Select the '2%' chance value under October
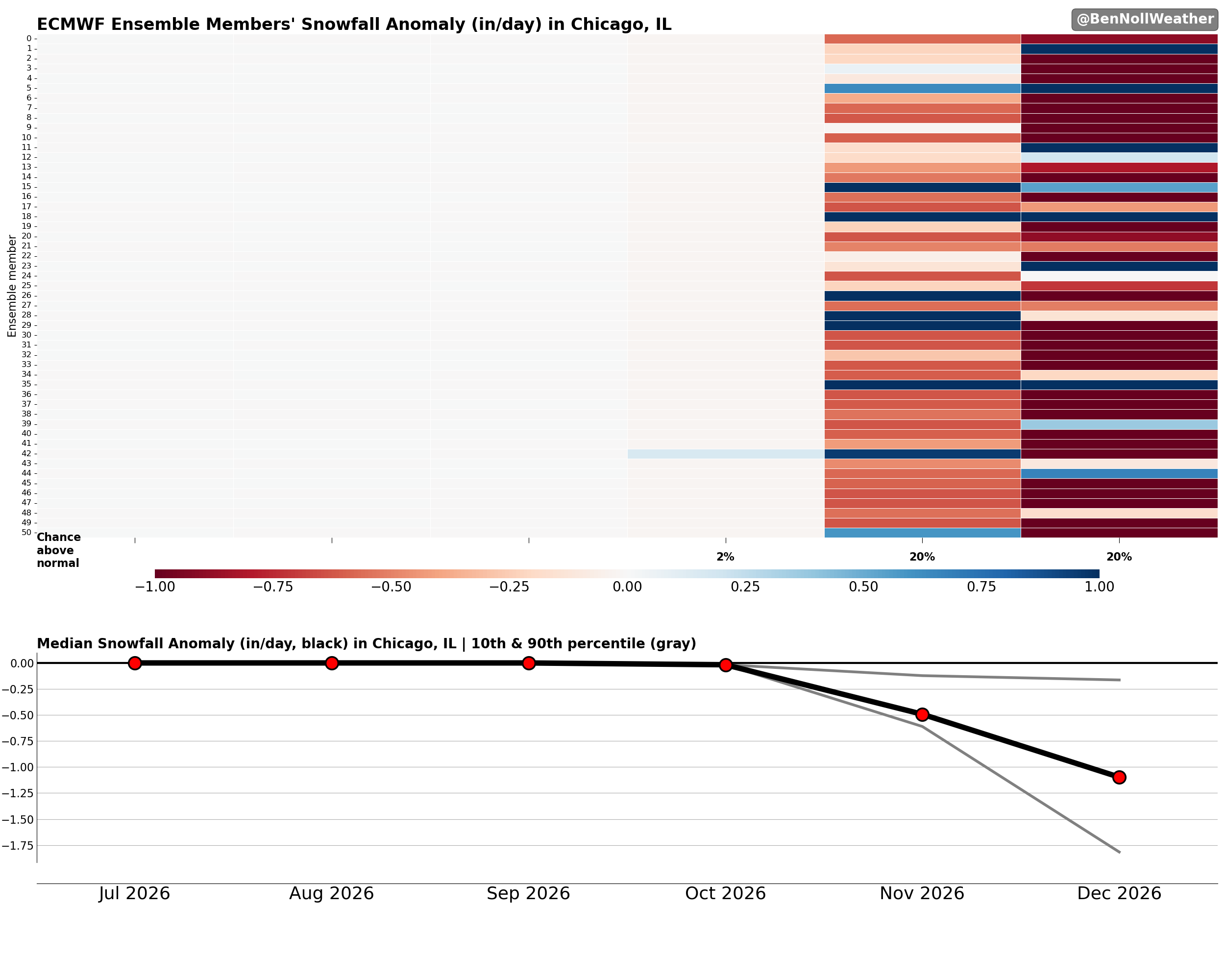Image resolution: width=1225 pixels, height=980 pixels. (x=725, y=557)
